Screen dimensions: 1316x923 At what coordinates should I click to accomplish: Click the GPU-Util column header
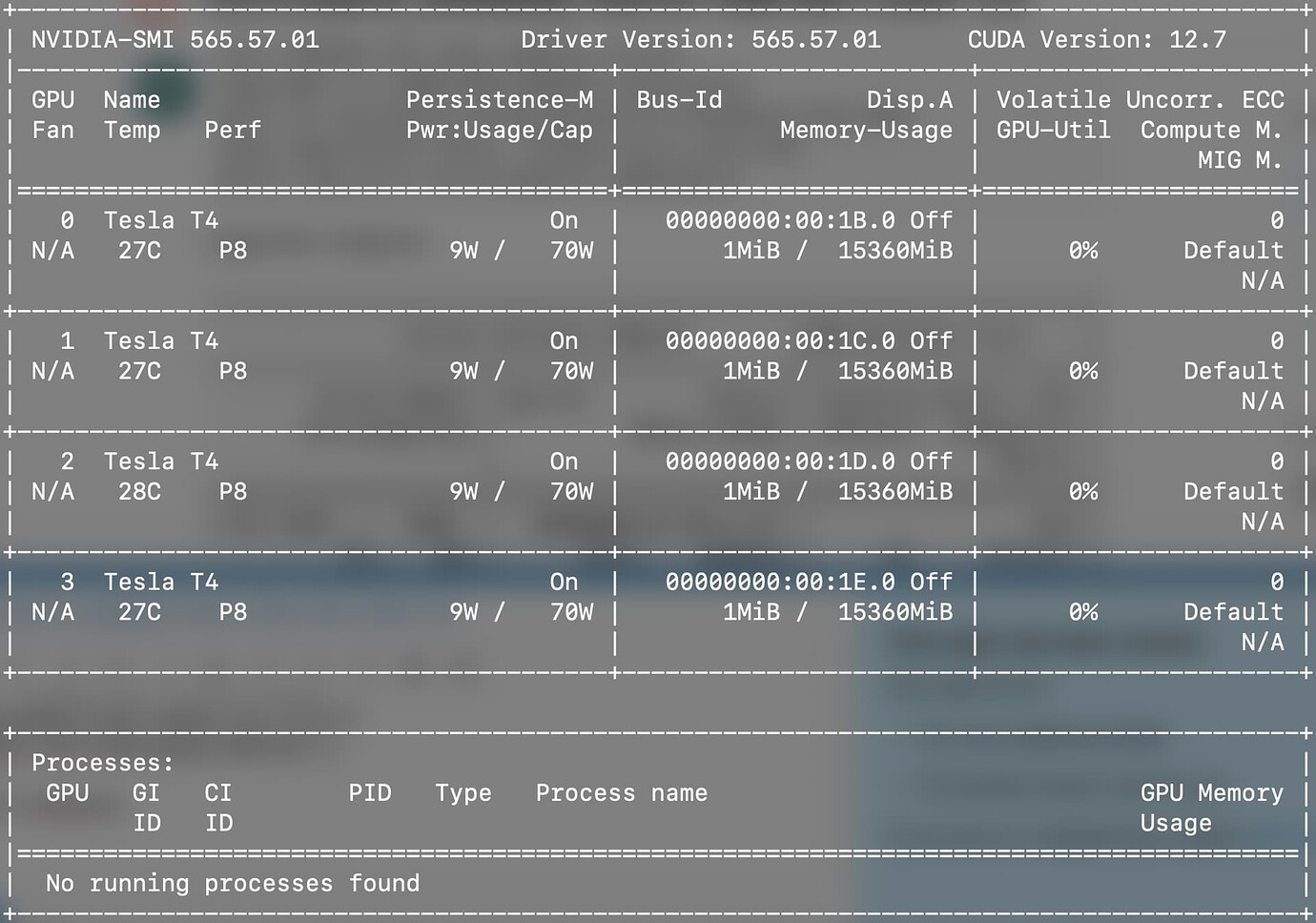pyautogui.click(x=1053, y=131)
